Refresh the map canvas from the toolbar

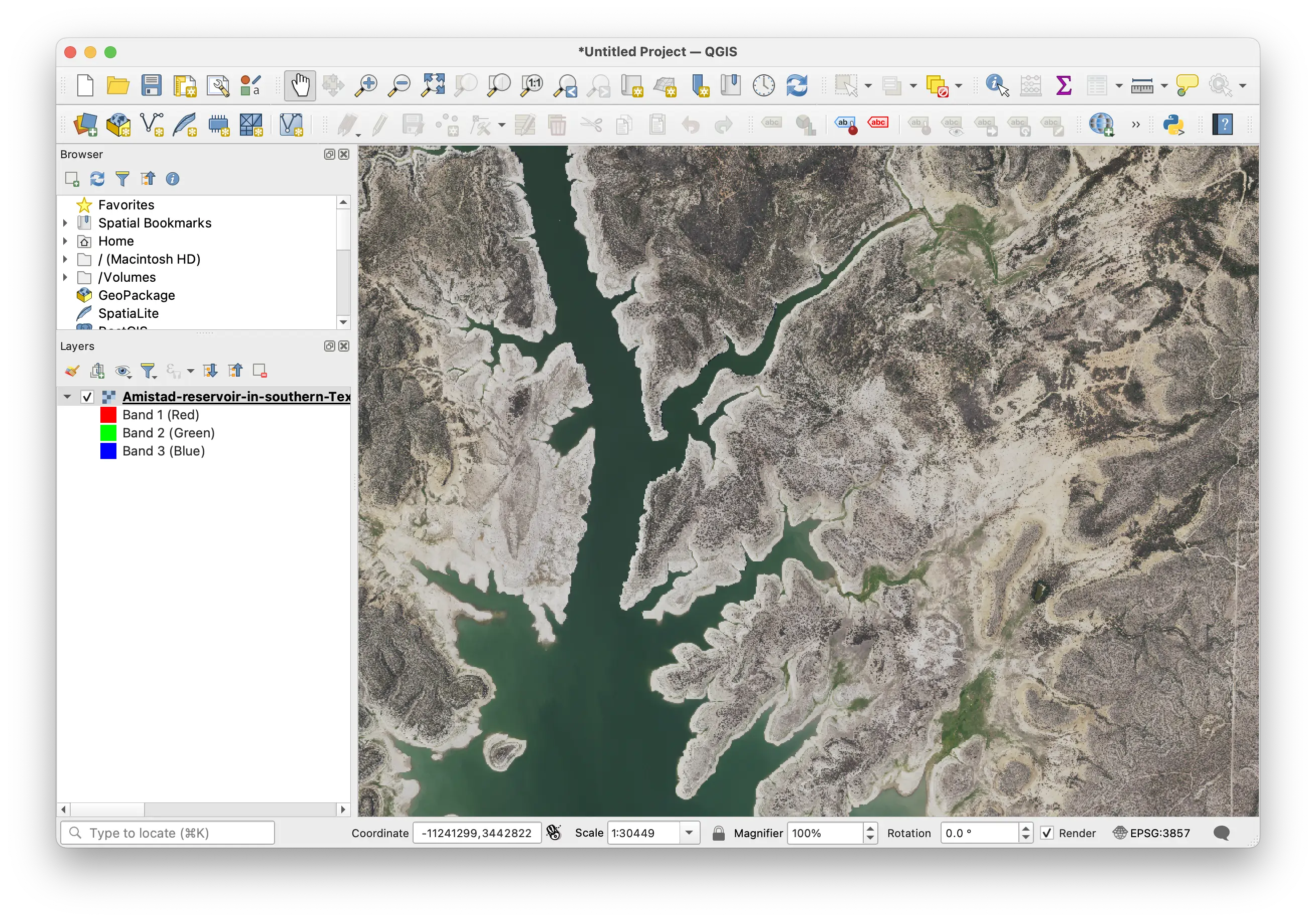click(797, 86)
